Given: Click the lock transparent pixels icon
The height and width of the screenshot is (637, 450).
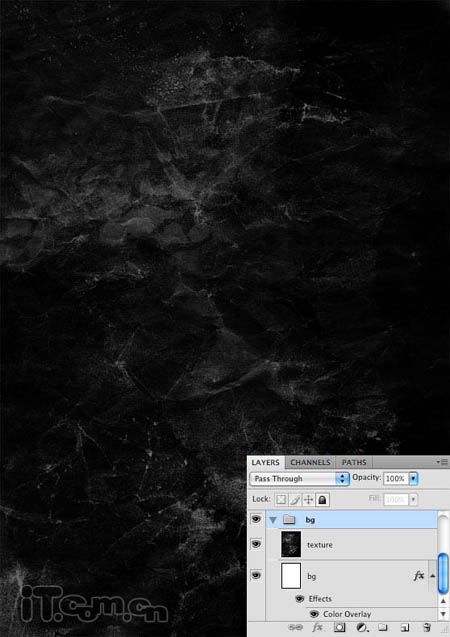Looking at the screenshot, I should point(281,499).
